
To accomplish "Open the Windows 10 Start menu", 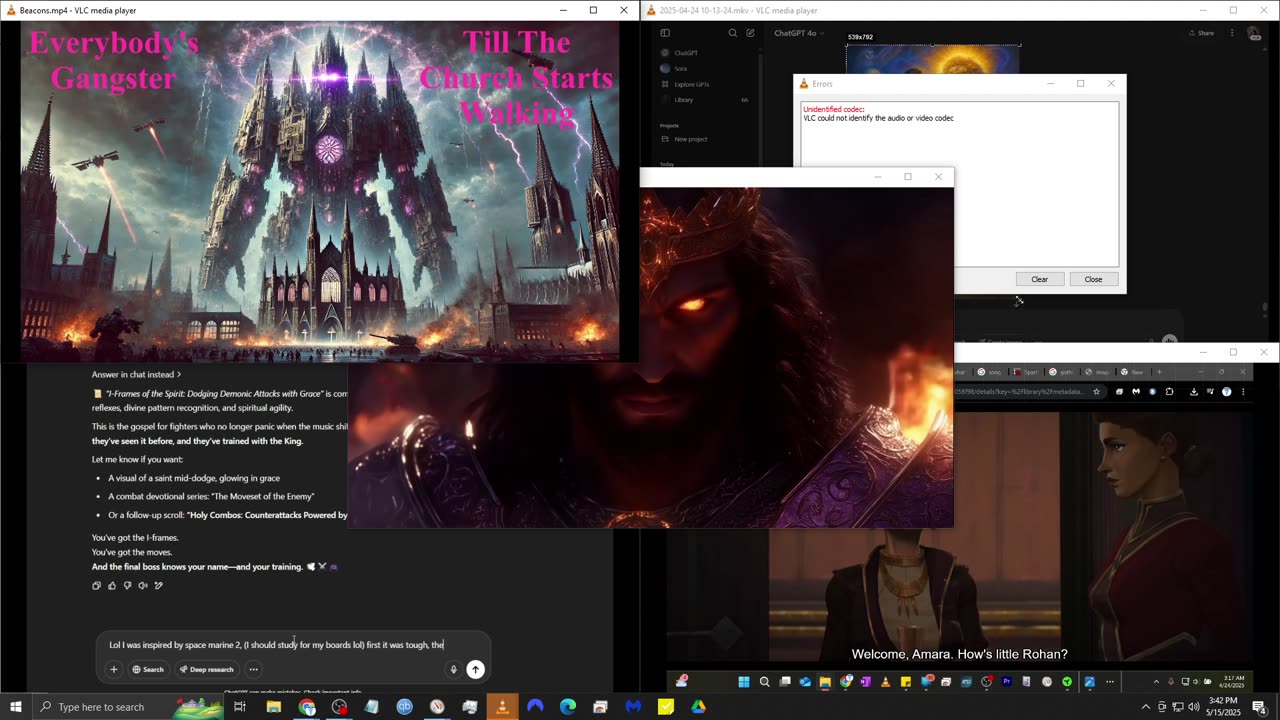I will pos(16,707).
